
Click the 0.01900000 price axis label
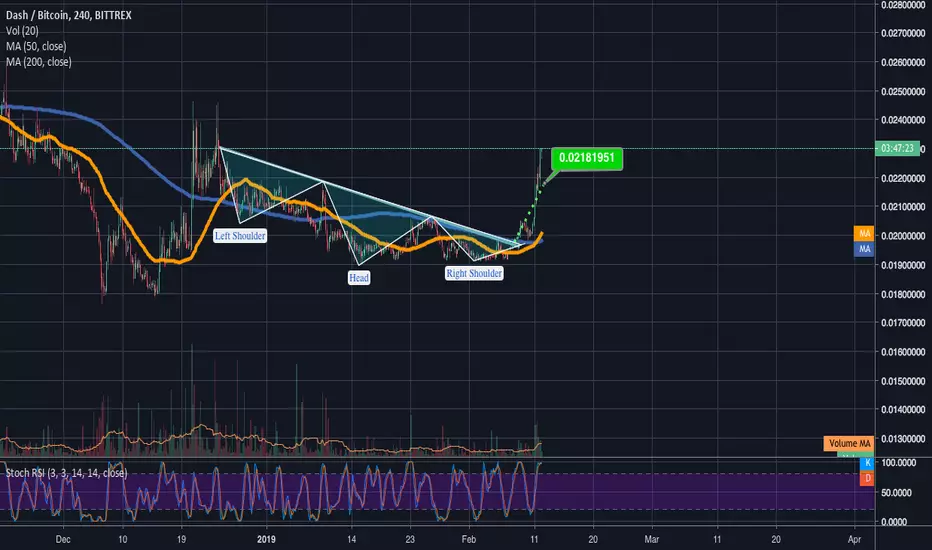coord(903,265)
